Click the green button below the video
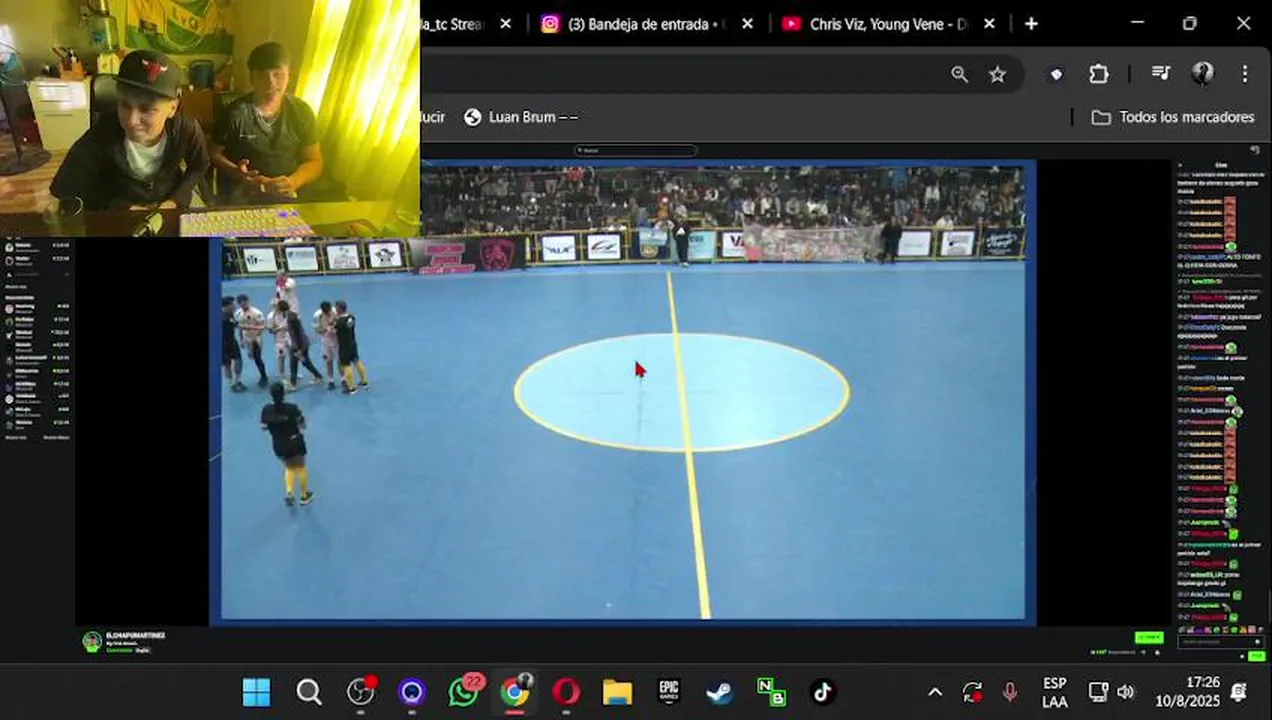The width and height of the screenshot is (1272, 720). (1149, 637)
